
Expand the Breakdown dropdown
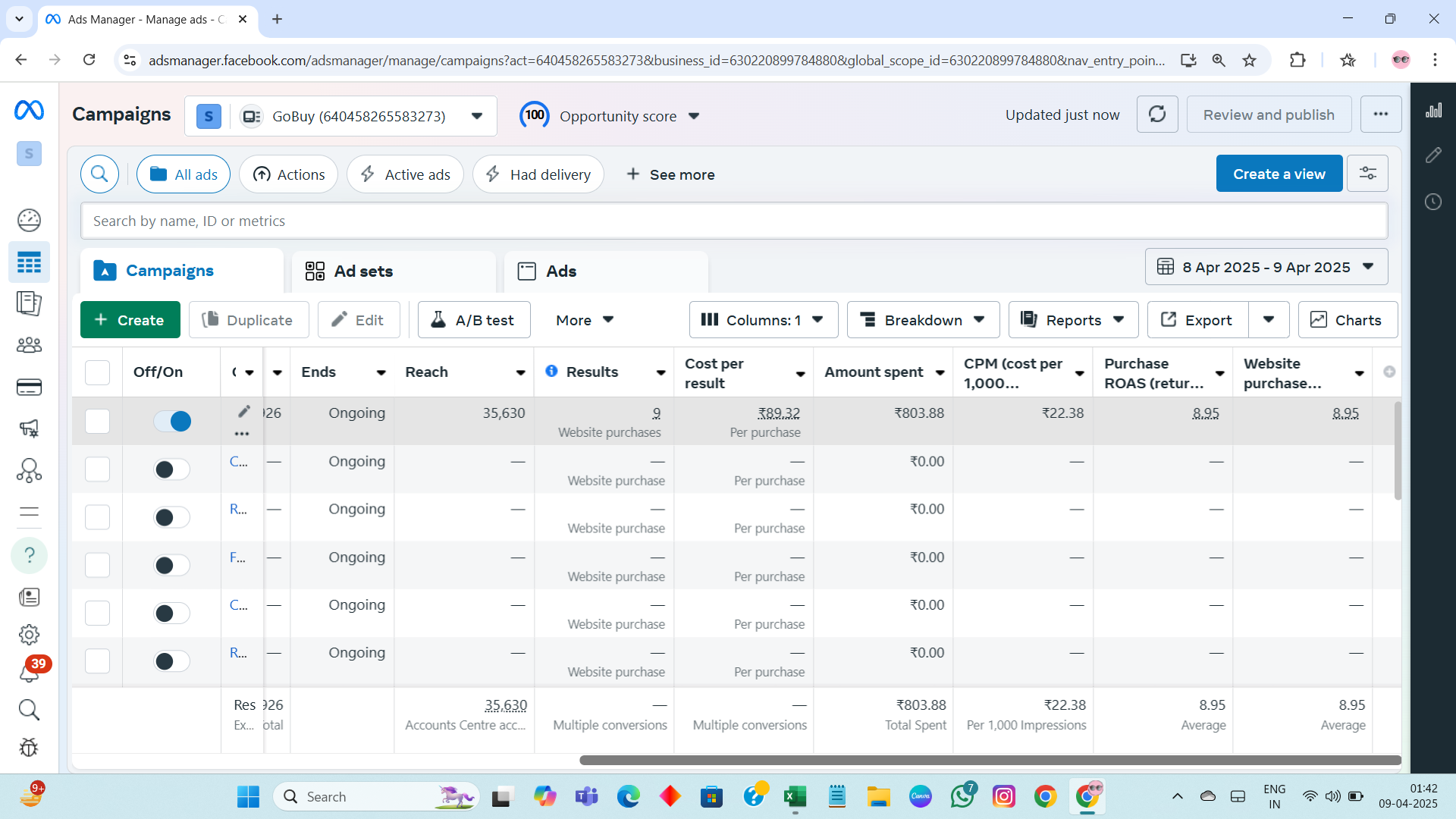(923, 320)
